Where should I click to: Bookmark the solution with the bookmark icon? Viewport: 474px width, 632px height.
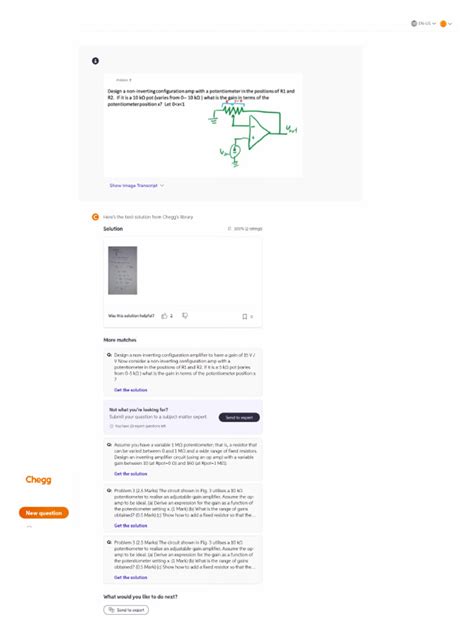pyautogui.click(x=244, y=316)
